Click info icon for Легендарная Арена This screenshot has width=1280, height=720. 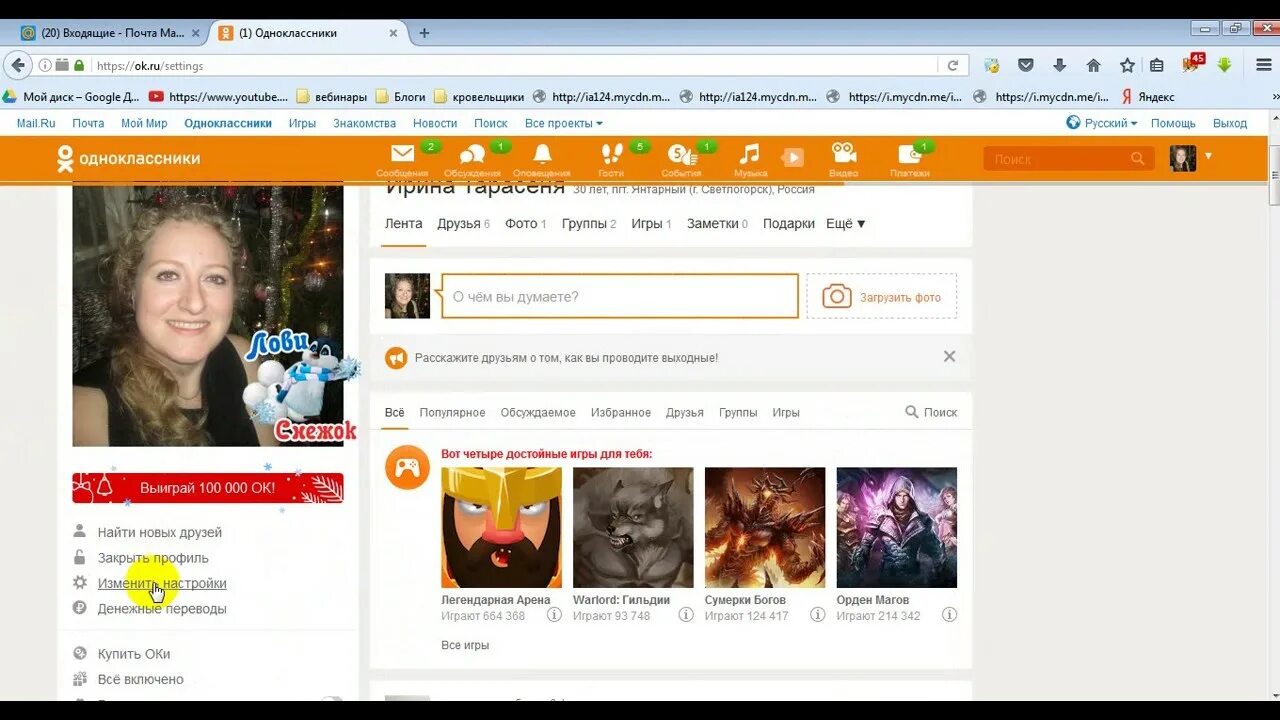[x=554, y=615]
